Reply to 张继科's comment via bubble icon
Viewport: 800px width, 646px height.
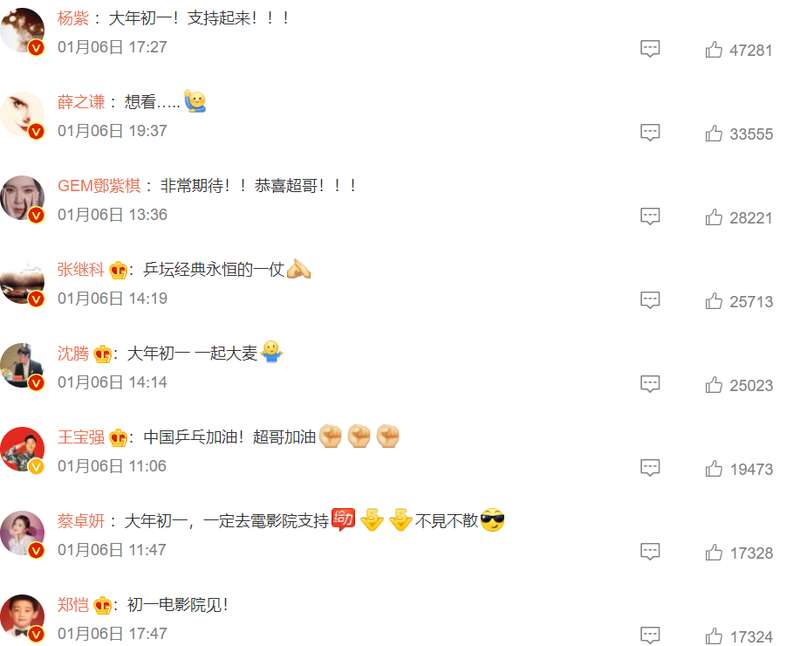coord(650,300)
